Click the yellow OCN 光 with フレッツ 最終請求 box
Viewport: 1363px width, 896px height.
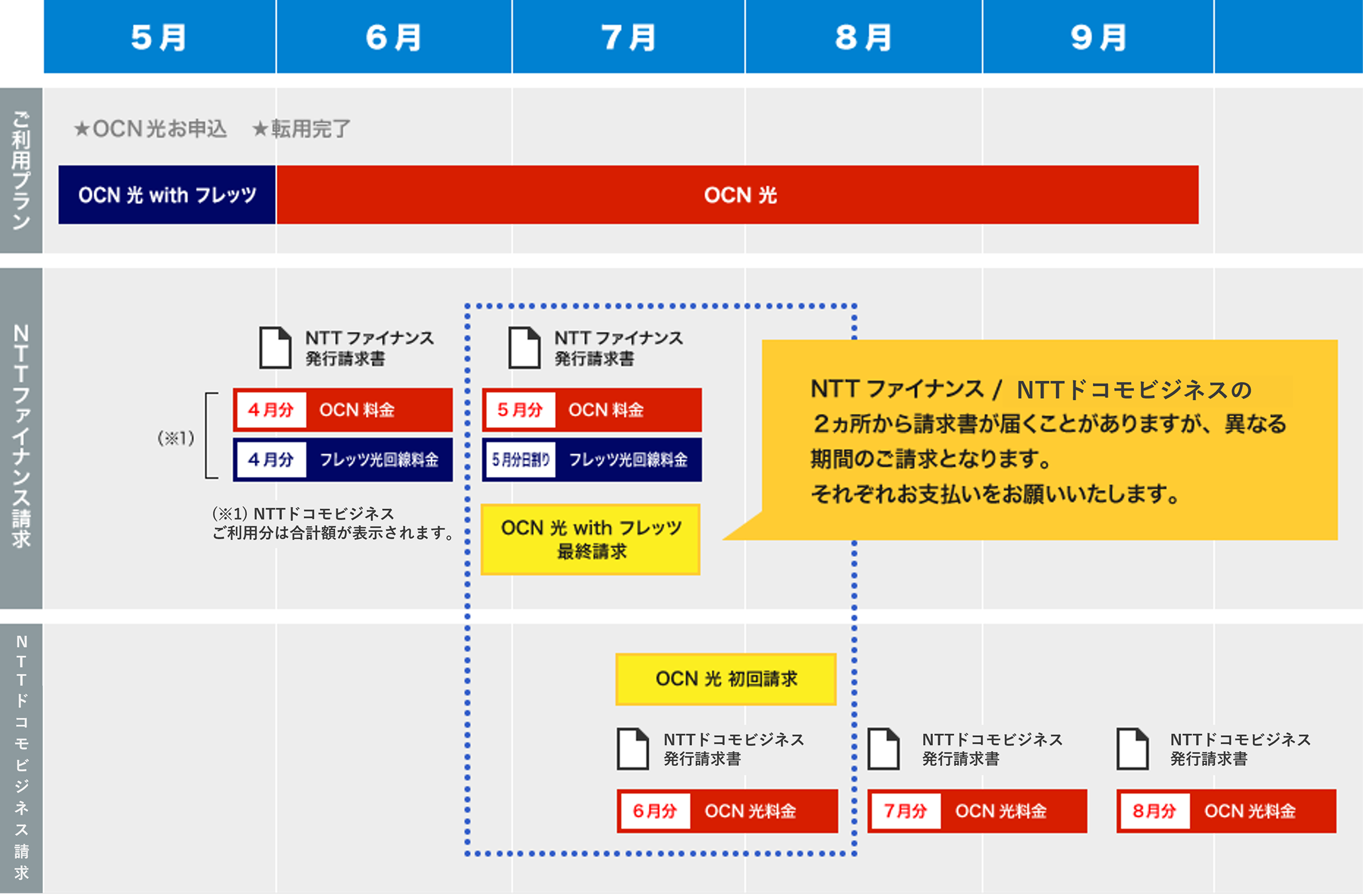tap(591, 539)
